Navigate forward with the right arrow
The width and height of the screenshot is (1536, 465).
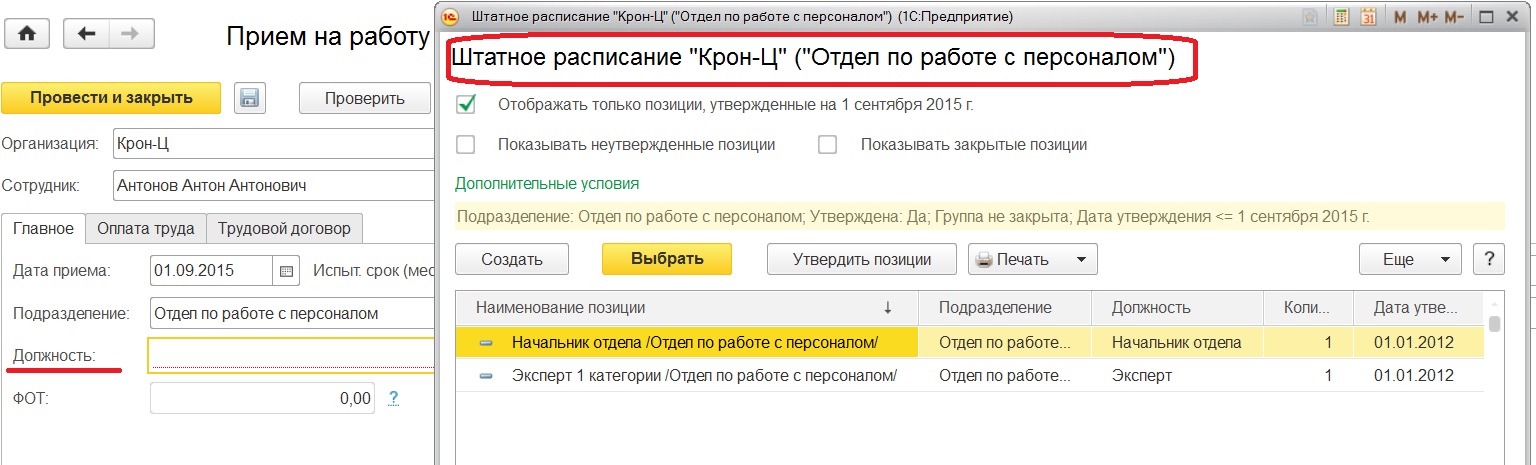pos(130,33)
